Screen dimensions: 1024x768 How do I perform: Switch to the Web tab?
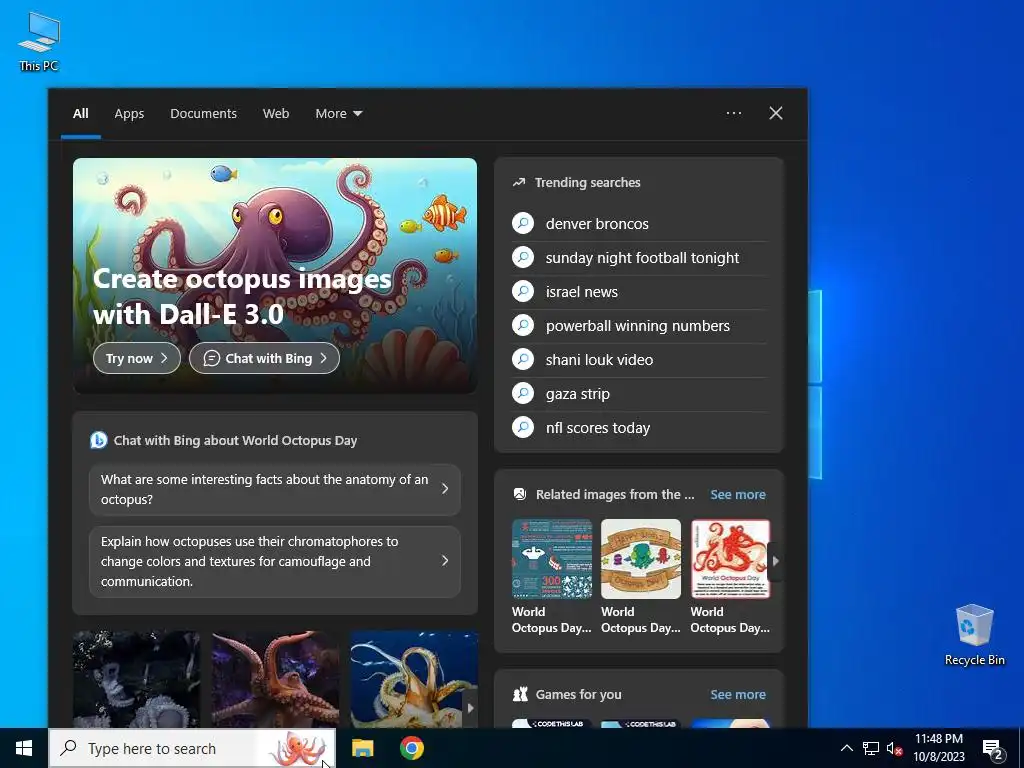pos(276,114)
